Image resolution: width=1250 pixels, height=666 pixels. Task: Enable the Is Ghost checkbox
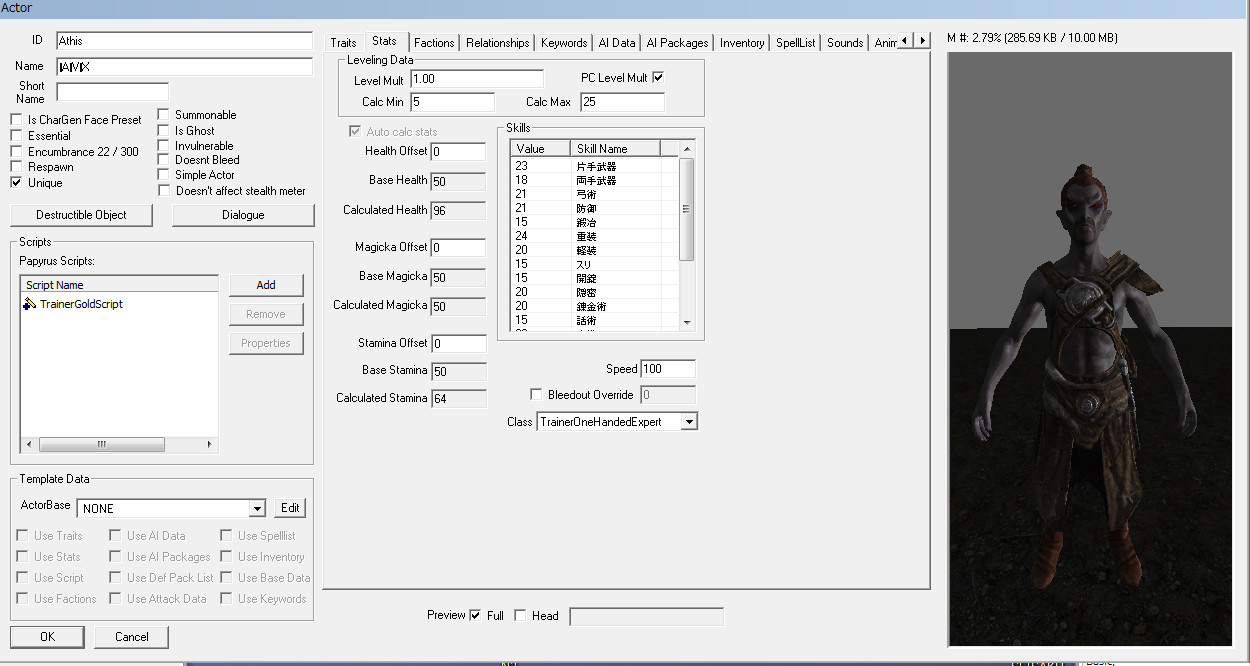tap(164, 131)
